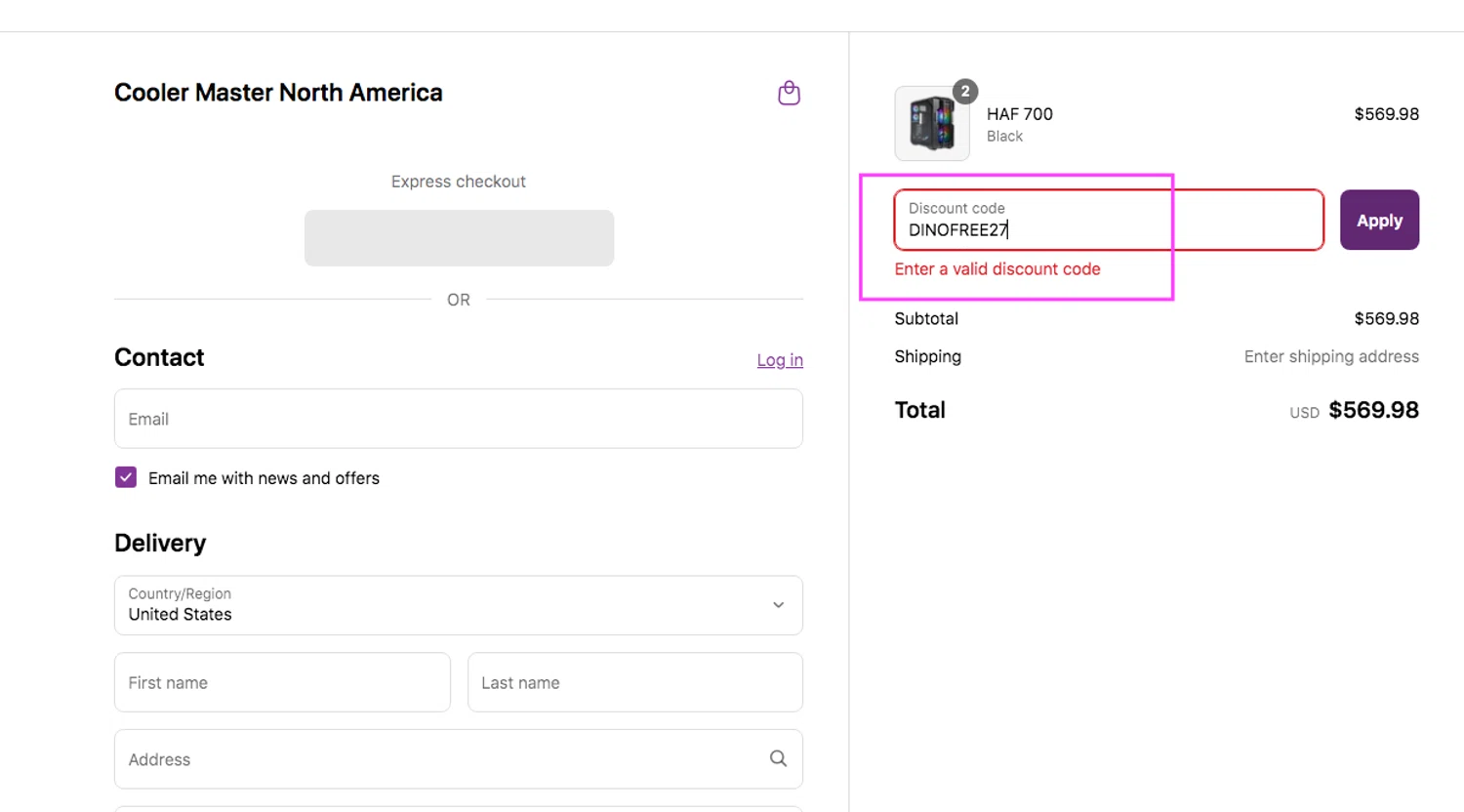Screen dimensions: 1464x812
Task: Focus the Email input field
Action: tap(459, 419)
